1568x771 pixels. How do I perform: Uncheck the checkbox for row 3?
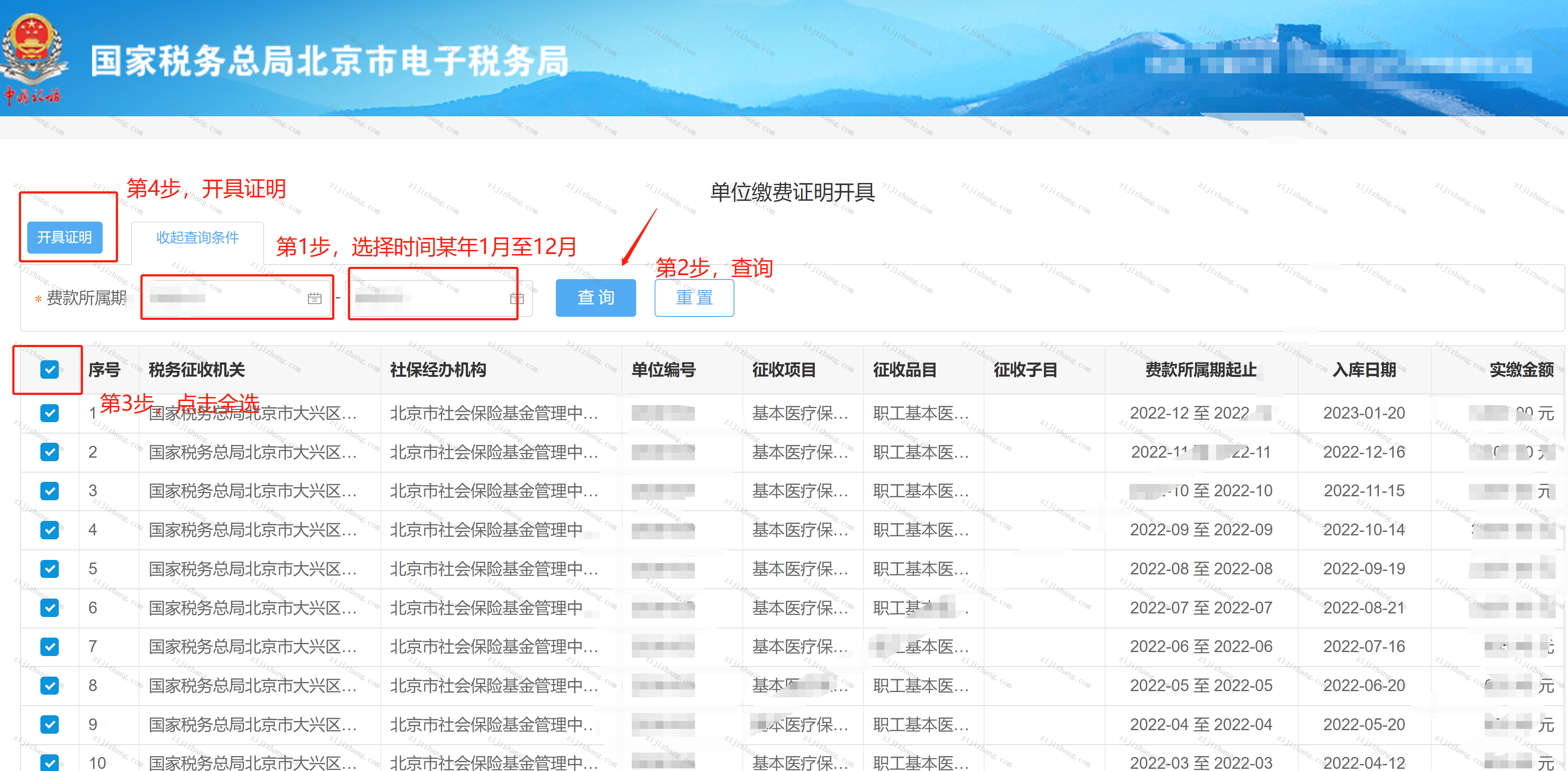click(49, 491)
